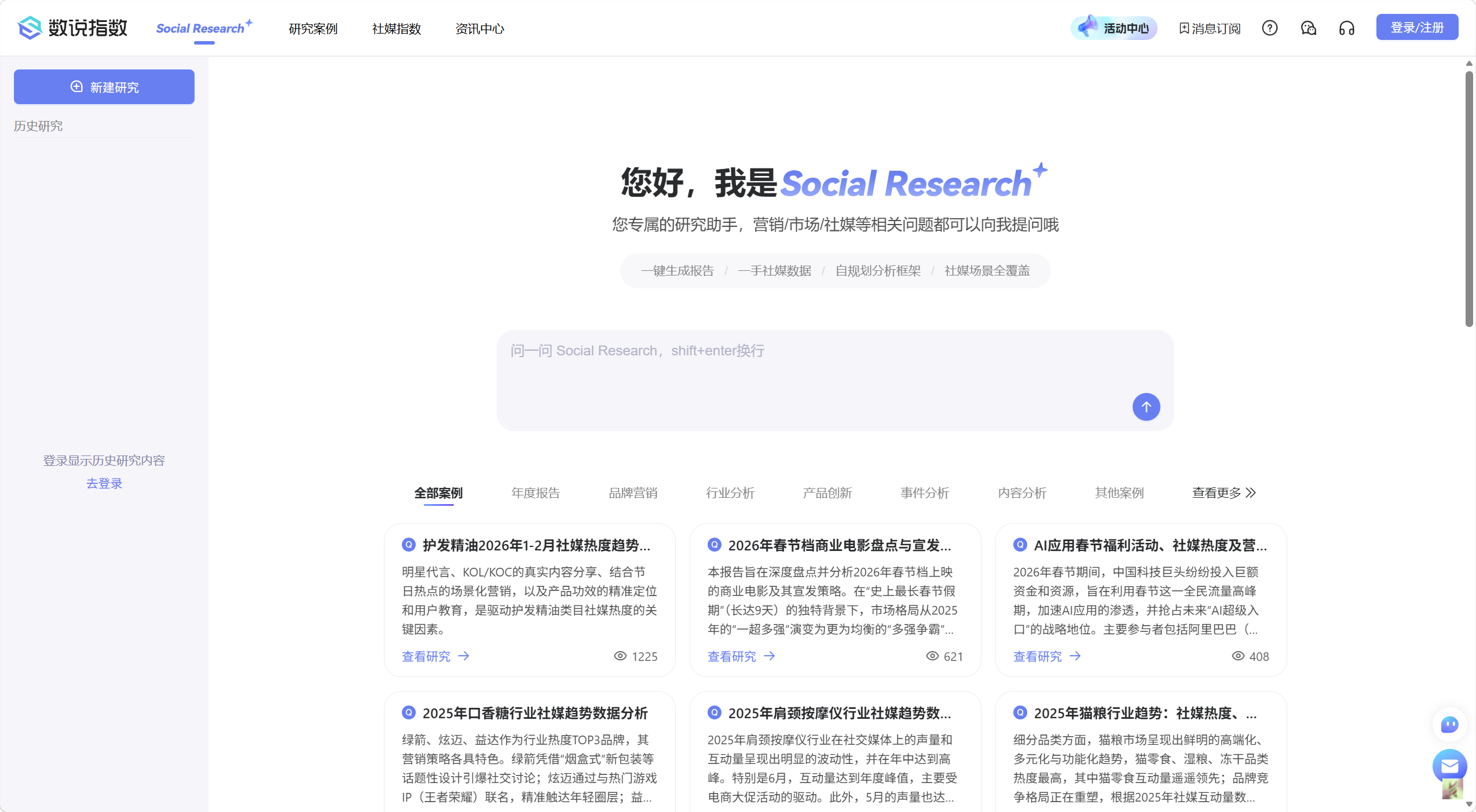Viewport: 1476px width, 812px height.
Task: Open 社媒指数 in top navigation
Action: click(397, 28)
